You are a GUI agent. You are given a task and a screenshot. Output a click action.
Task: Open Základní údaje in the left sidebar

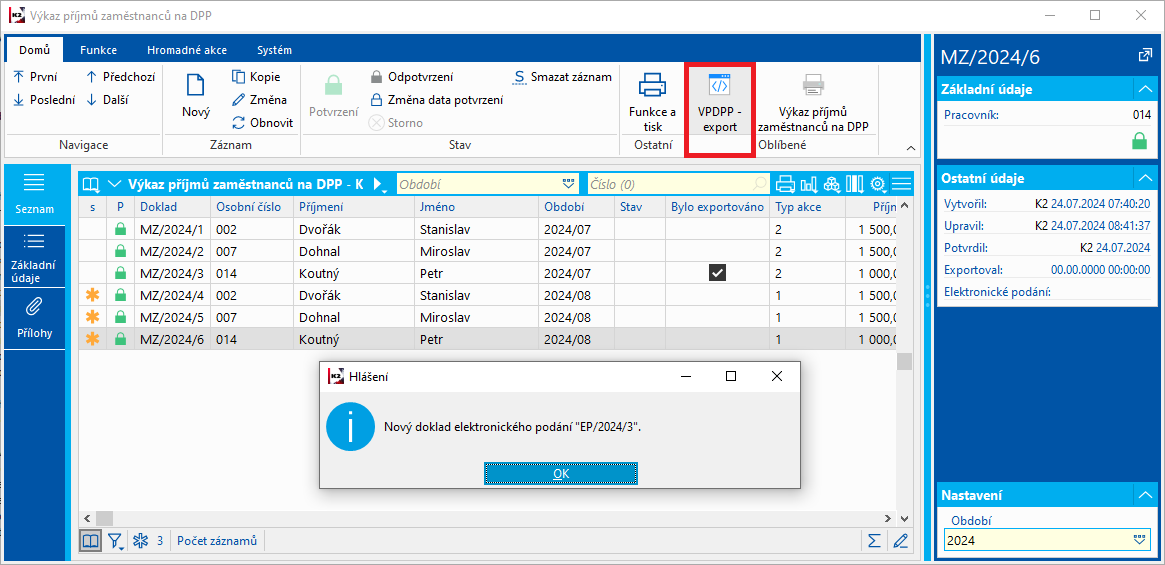[35, 258]
